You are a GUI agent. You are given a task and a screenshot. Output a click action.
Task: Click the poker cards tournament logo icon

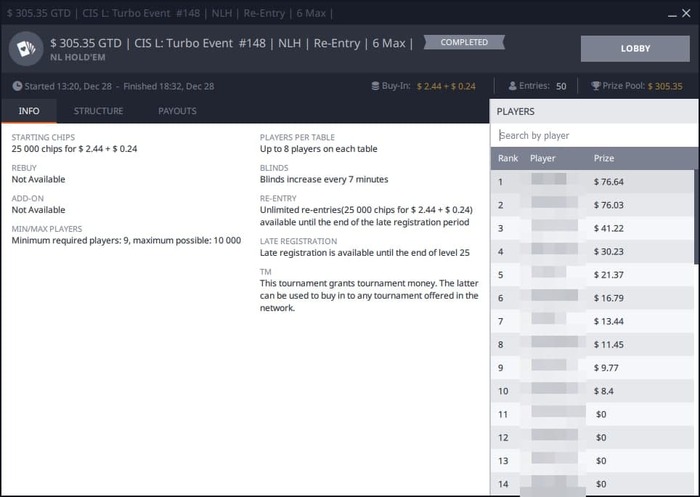pos(26,48)
